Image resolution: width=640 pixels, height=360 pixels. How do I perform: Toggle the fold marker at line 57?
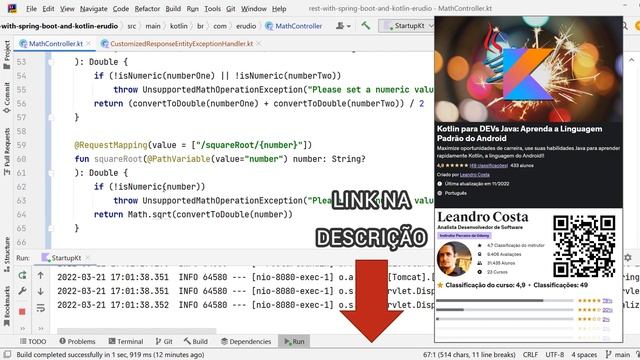point(51,118)
